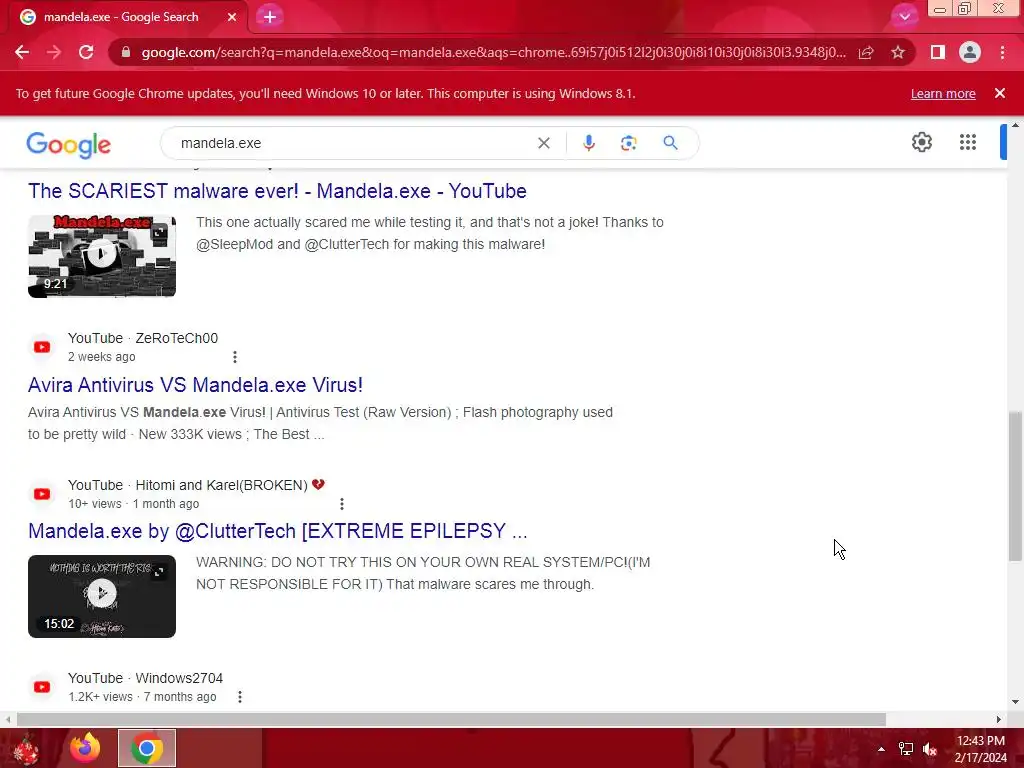
Task: Open the Chrome profile avatar
Action: 970,52
